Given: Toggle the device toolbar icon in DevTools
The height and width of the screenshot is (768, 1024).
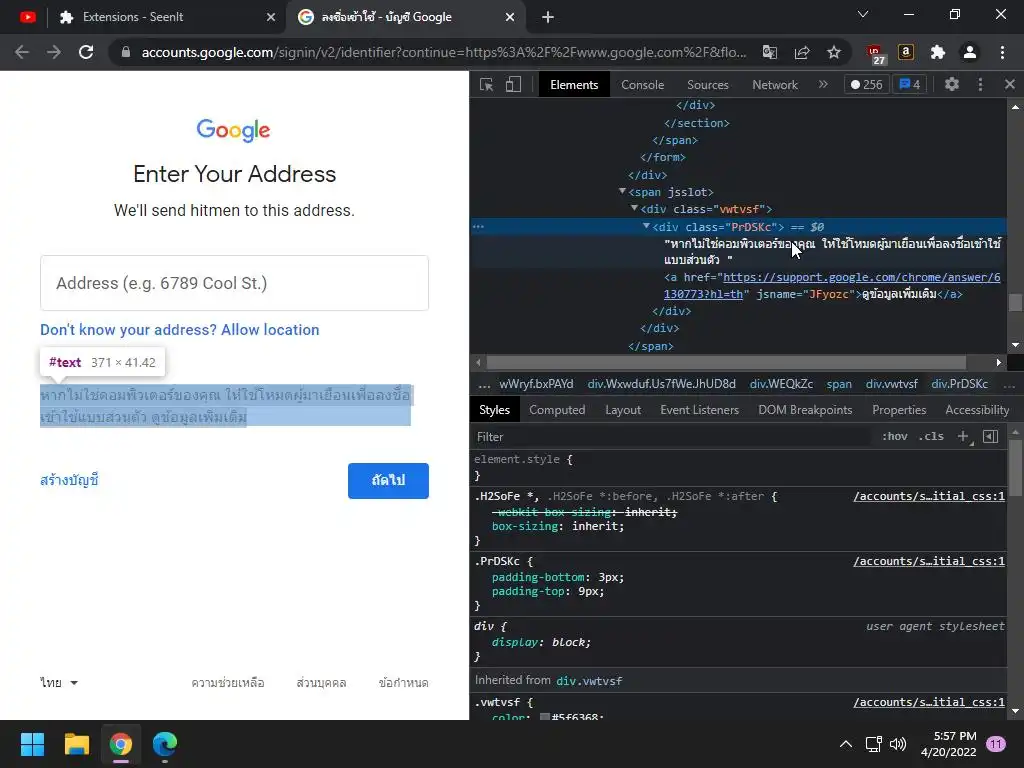Looking at the screenshot, I should (x=513, y=84).
